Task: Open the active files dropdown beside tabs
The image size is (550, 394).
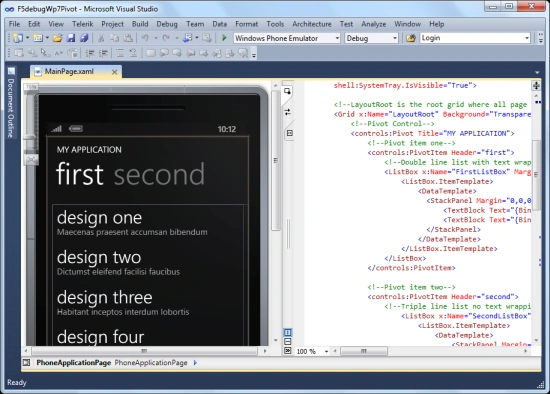Action: 537,72
